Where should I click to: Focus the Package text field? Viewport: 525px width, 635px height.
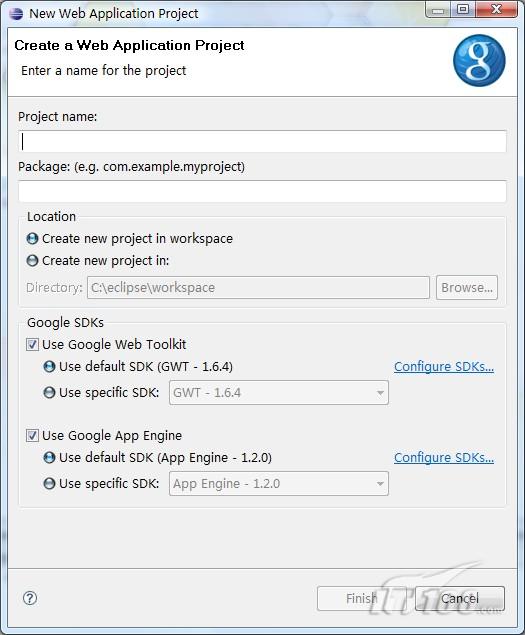point(262,191)
